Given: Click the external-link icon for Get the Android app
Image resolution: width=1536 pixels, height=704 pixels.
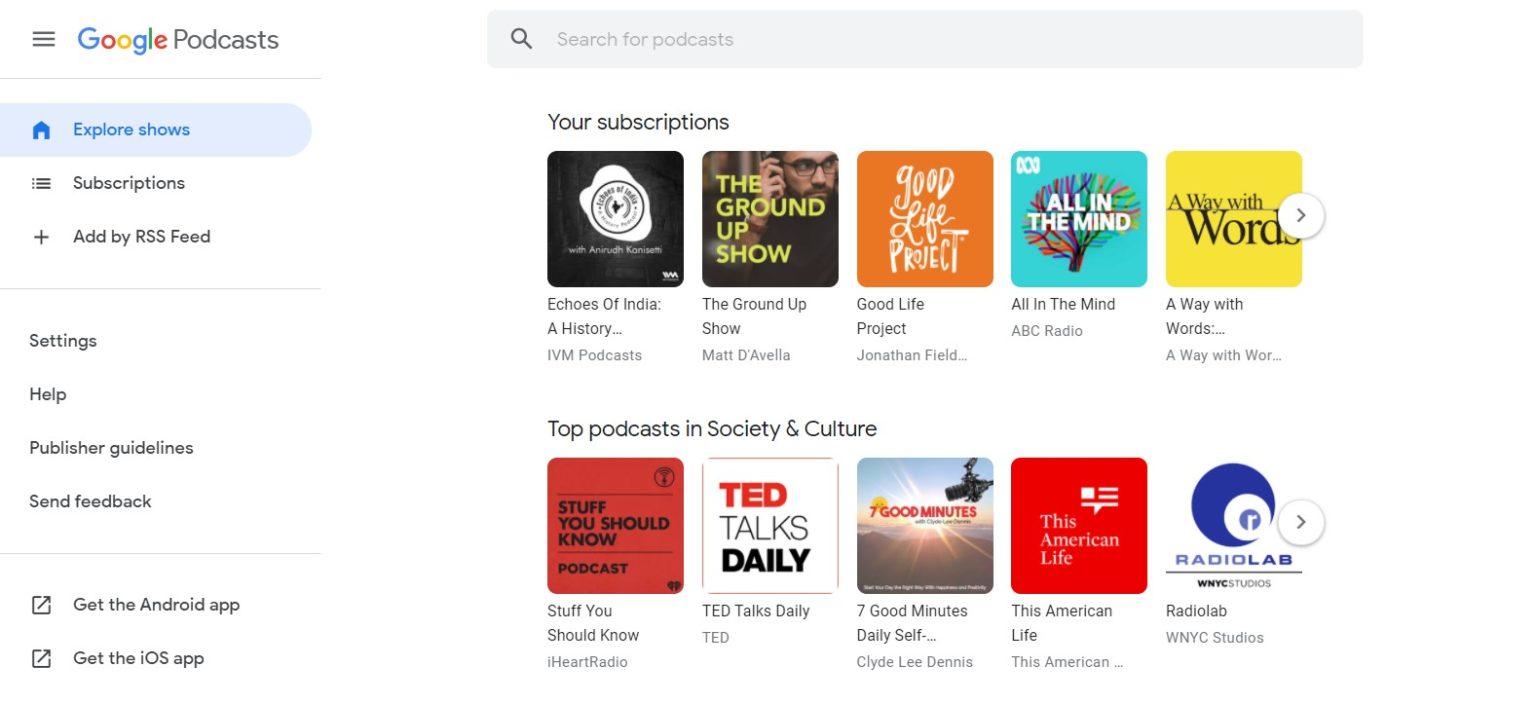Looking at the screenshot, I should click(x=41, y=604).
